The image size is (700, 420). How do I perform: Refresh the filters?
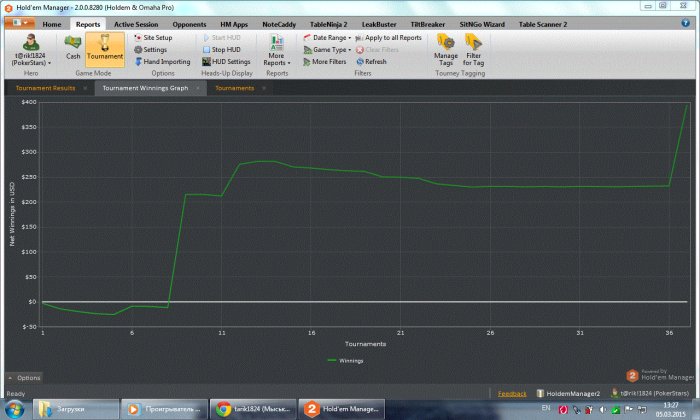pos(370,61)
